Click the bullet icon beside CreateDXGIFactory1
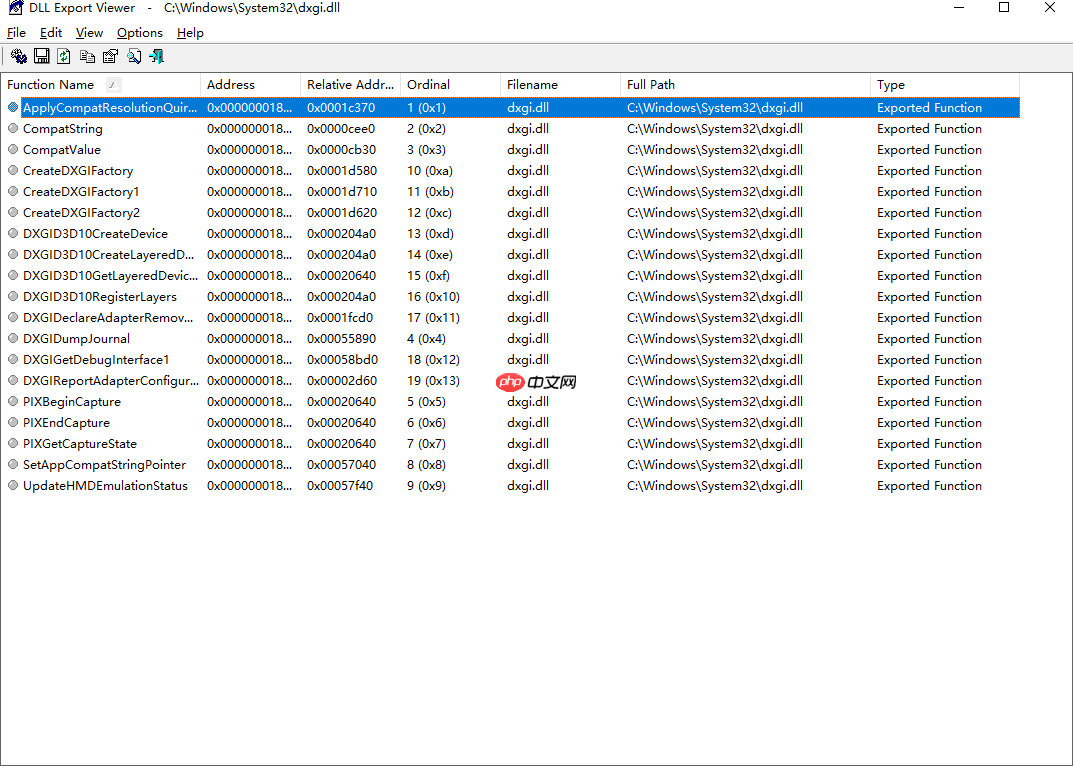1073x766 pixels. point(13,192)
